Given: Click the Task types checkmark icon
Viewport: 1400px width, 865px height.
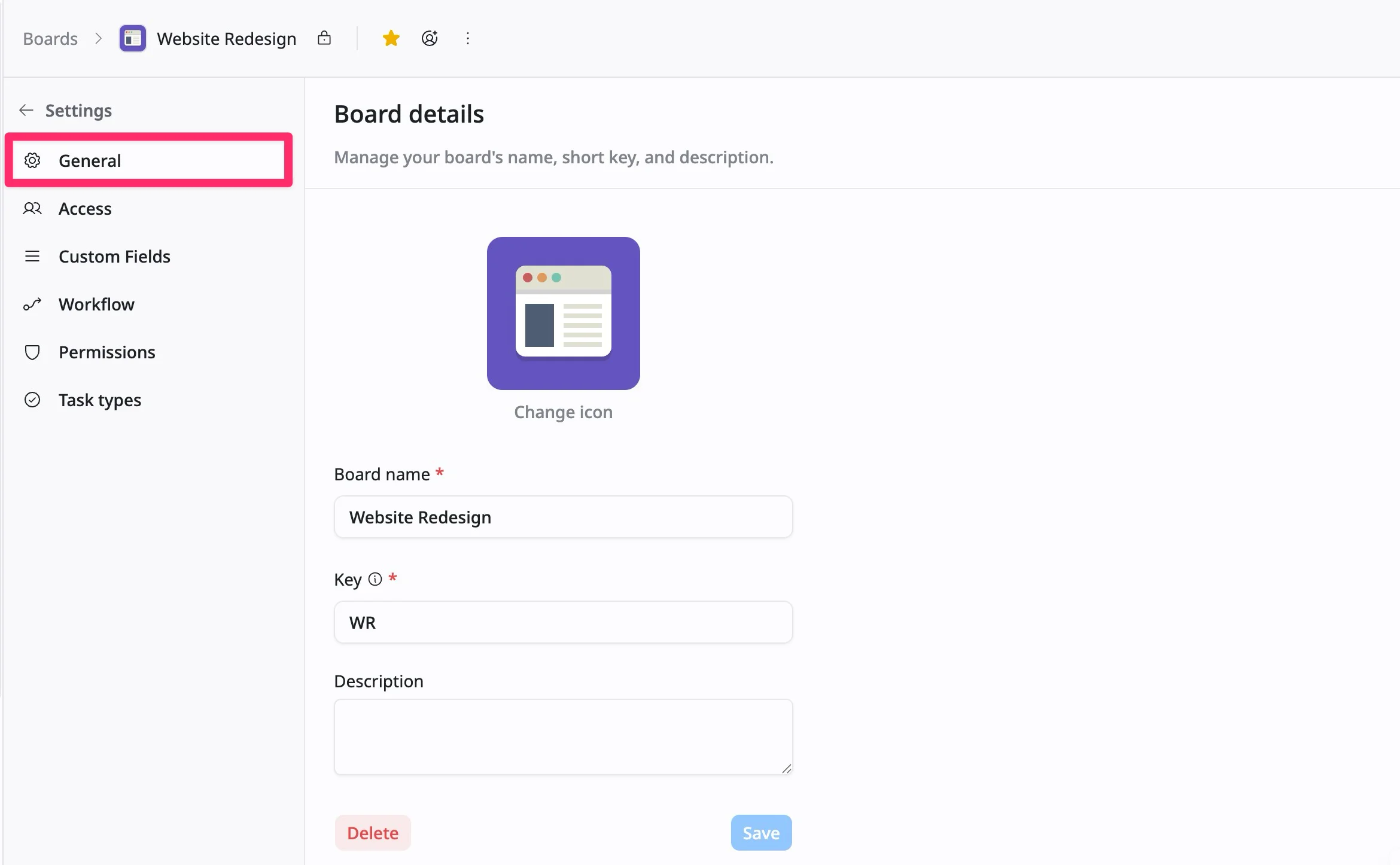Looking at the screenshot, I should tap(32, 400).
